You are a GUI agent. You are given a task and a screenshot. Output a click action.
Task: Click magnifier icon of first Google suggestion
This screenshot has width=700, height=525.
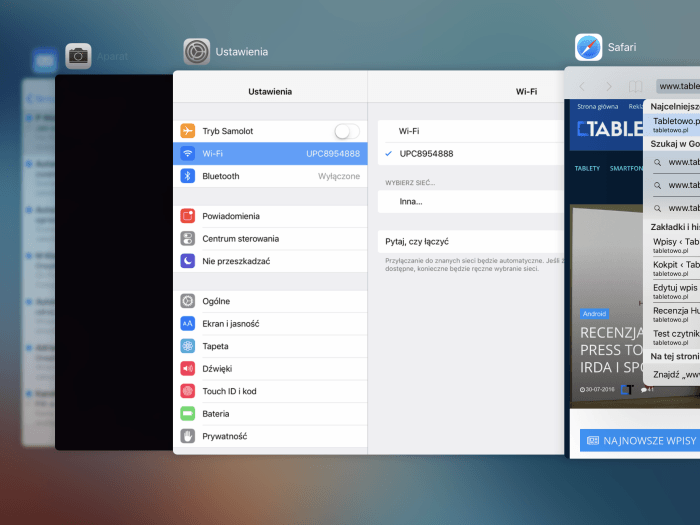(x=658, y=162)
